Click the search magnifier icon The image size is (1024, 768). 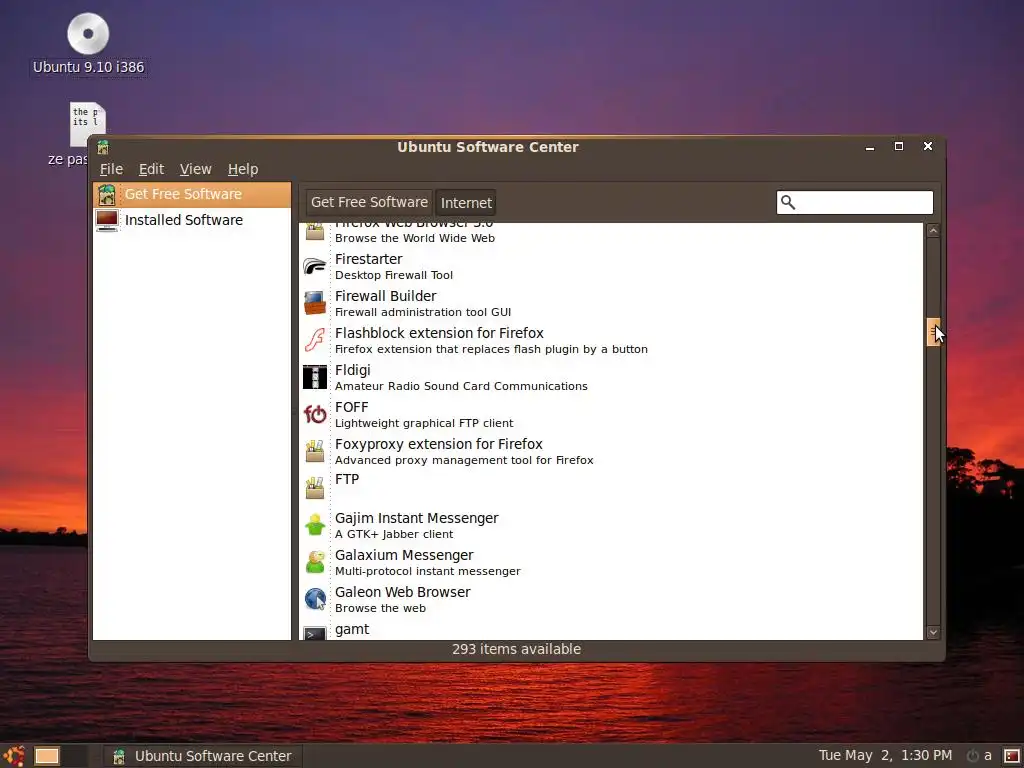[788, 202]
